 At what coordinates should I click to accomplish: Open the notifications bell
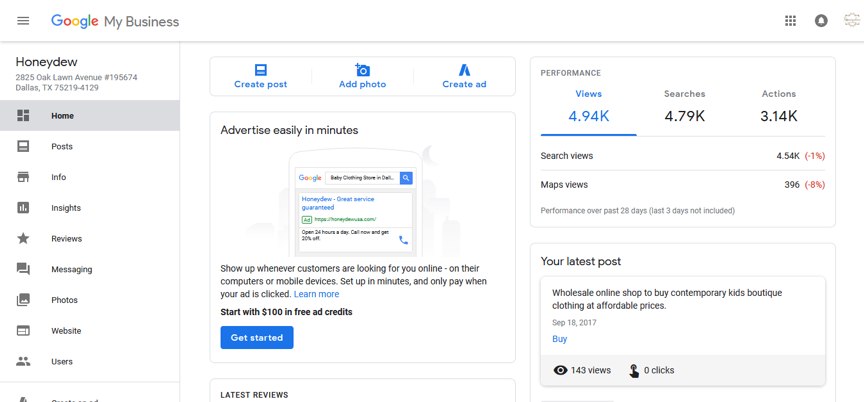(821, 21)
